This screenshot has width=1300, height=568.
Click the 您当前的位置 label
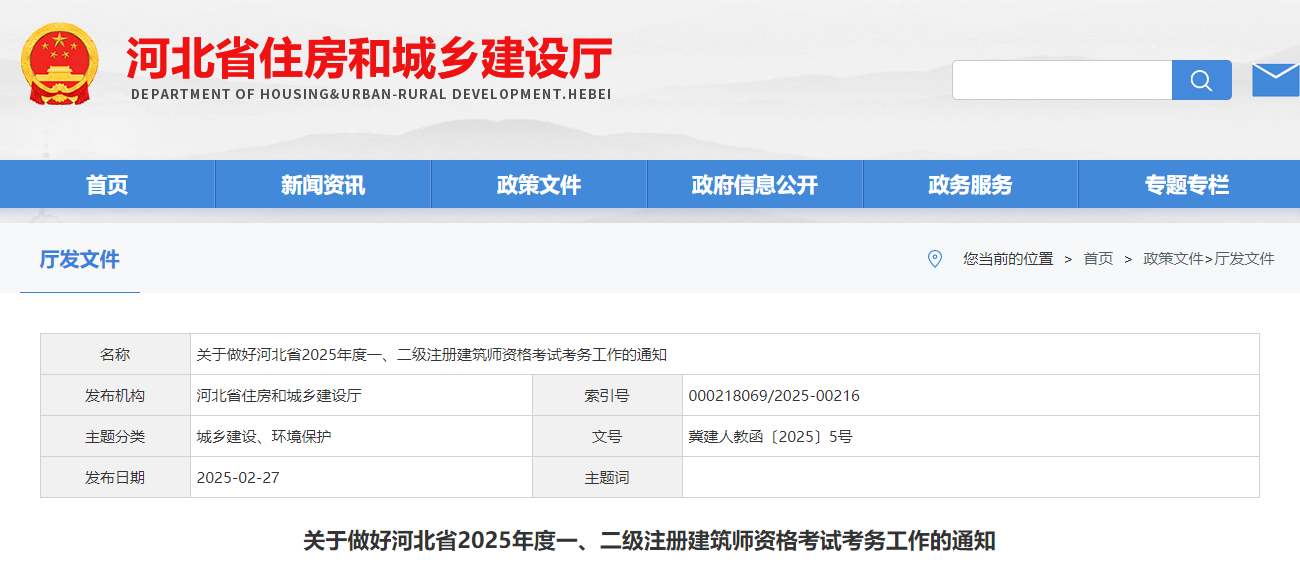coord(1008,259)
